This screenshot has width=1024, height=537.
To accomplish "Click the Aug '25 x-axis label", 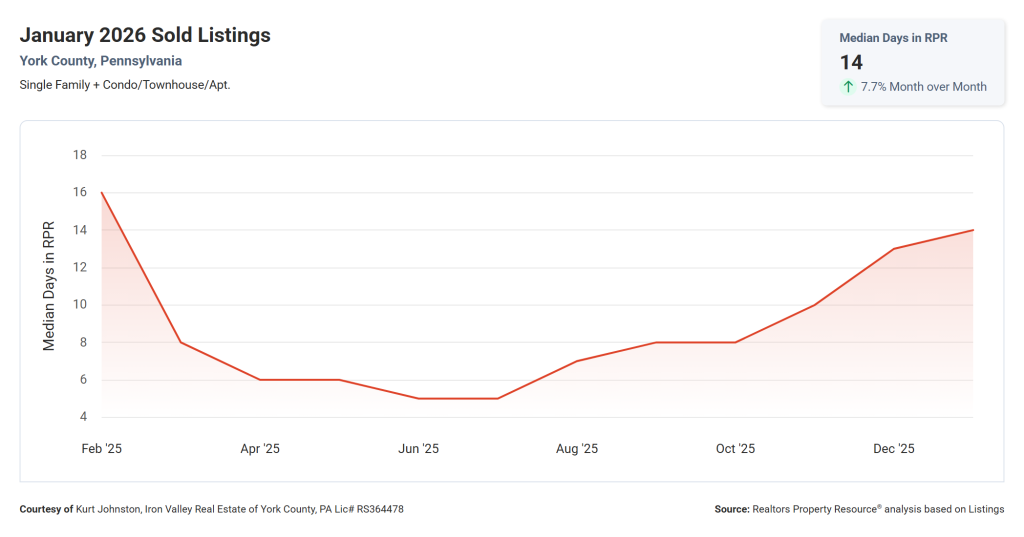I will (577, 449).
